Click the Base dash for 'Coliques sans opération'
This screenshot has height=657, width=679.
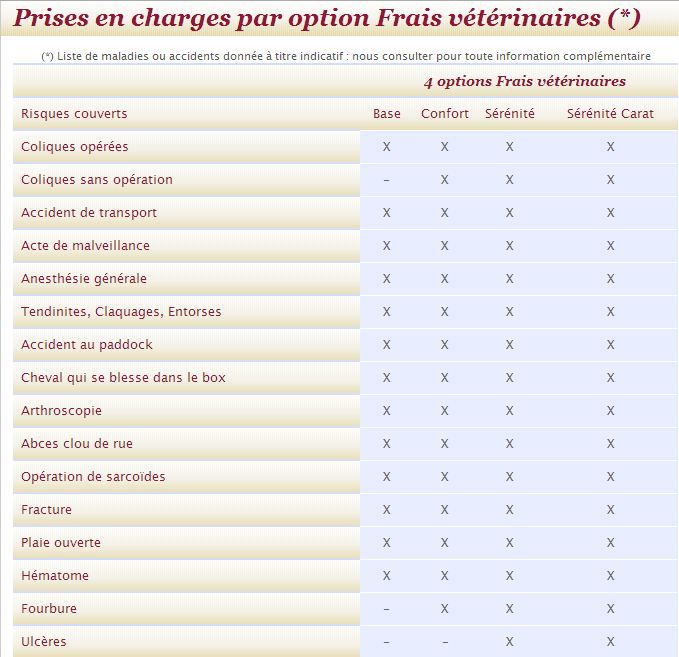[387, 180]
